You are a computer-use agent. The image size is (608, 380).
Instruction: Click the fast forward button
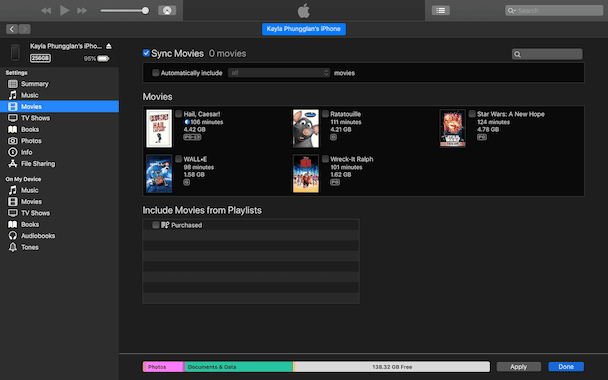point(82,10)
